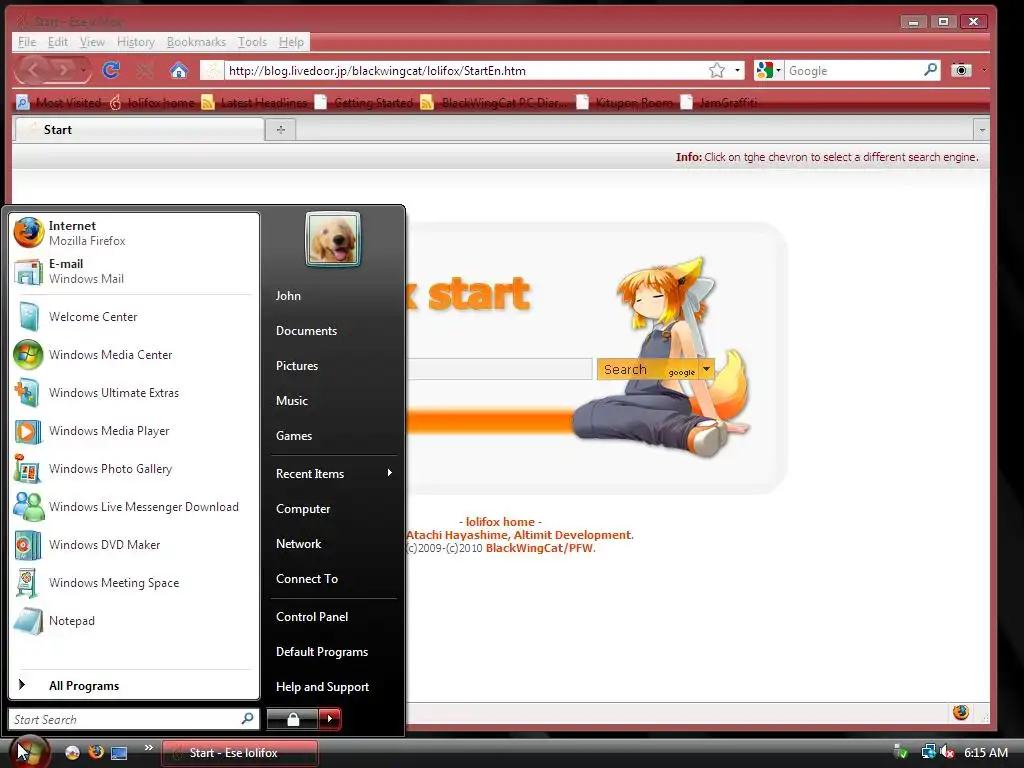Open Control Panel from Start menu
The height and width of the screenshot is (768, 1024).
pos(333,616)
